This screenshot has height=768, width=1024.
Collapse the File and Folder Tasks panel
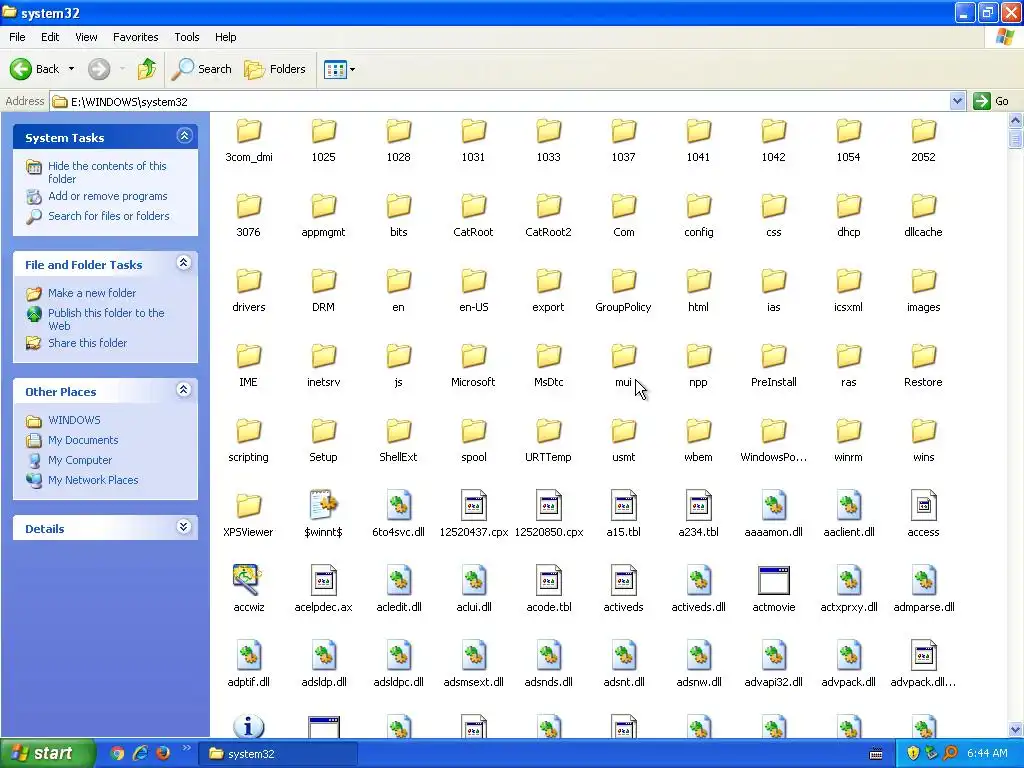pyautogui.click(x=184, y=263)
